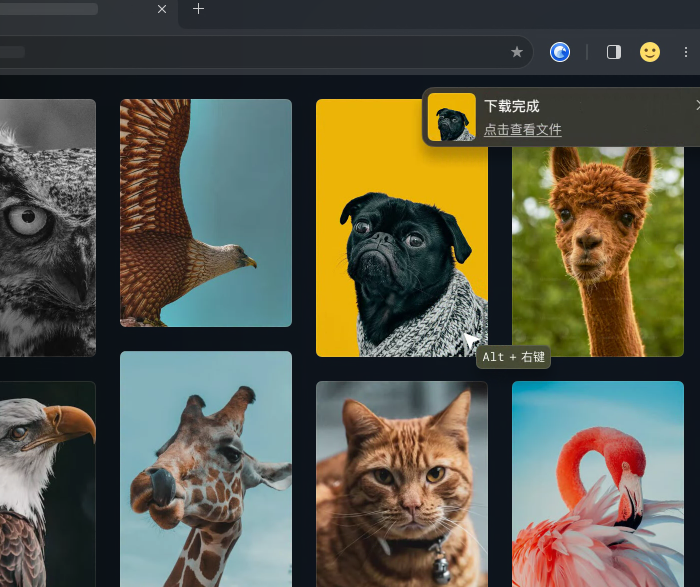Select the black-and-white owl photo
This screenshot has height=587, width=700.
coord(48,228)
